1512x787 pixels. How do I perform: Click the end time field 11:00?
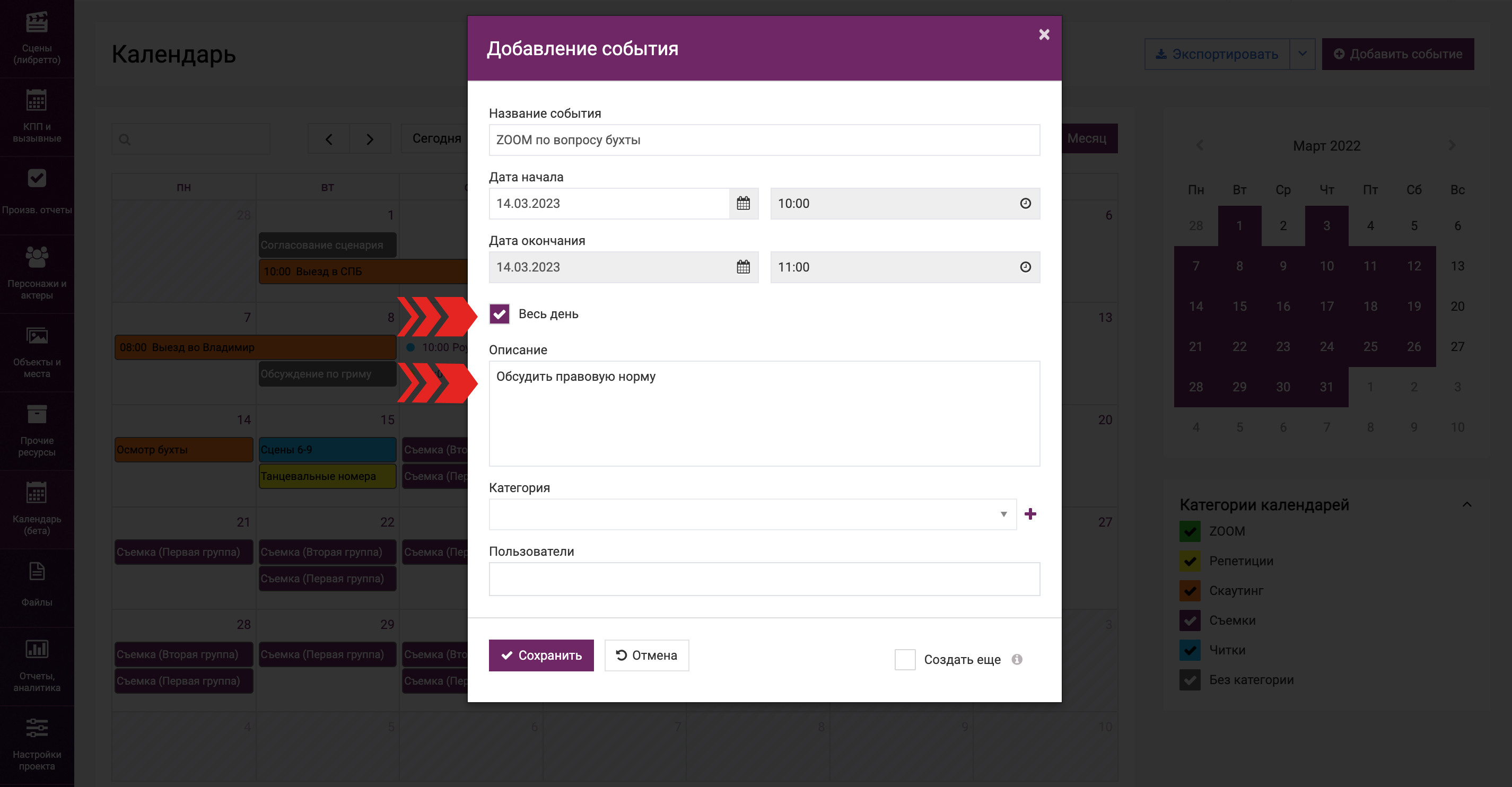(x=905, y=267)
